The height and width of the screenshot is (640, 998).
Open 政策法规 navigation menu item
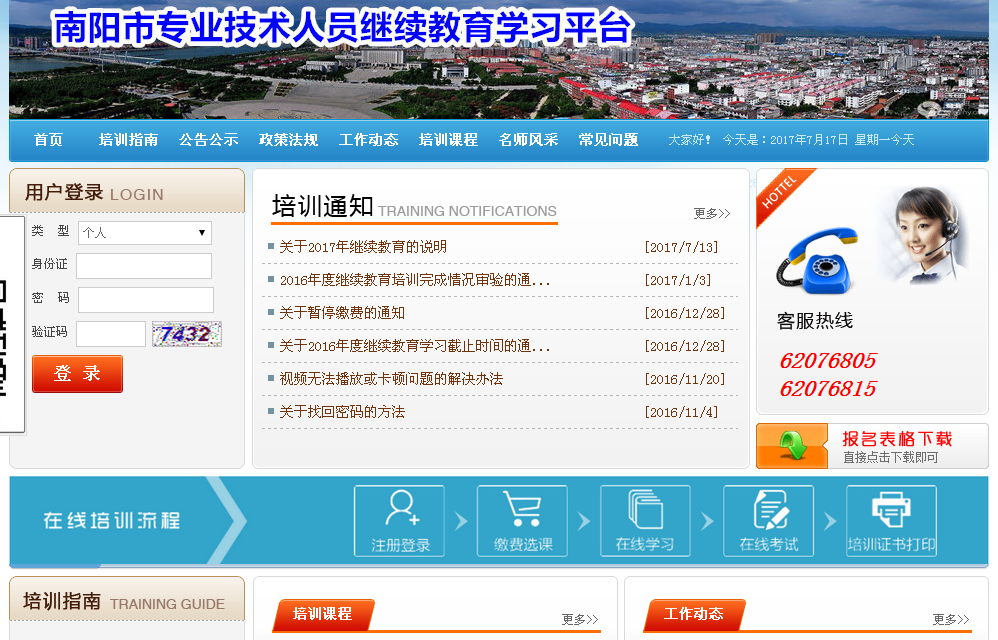click(x=288, y=140)
